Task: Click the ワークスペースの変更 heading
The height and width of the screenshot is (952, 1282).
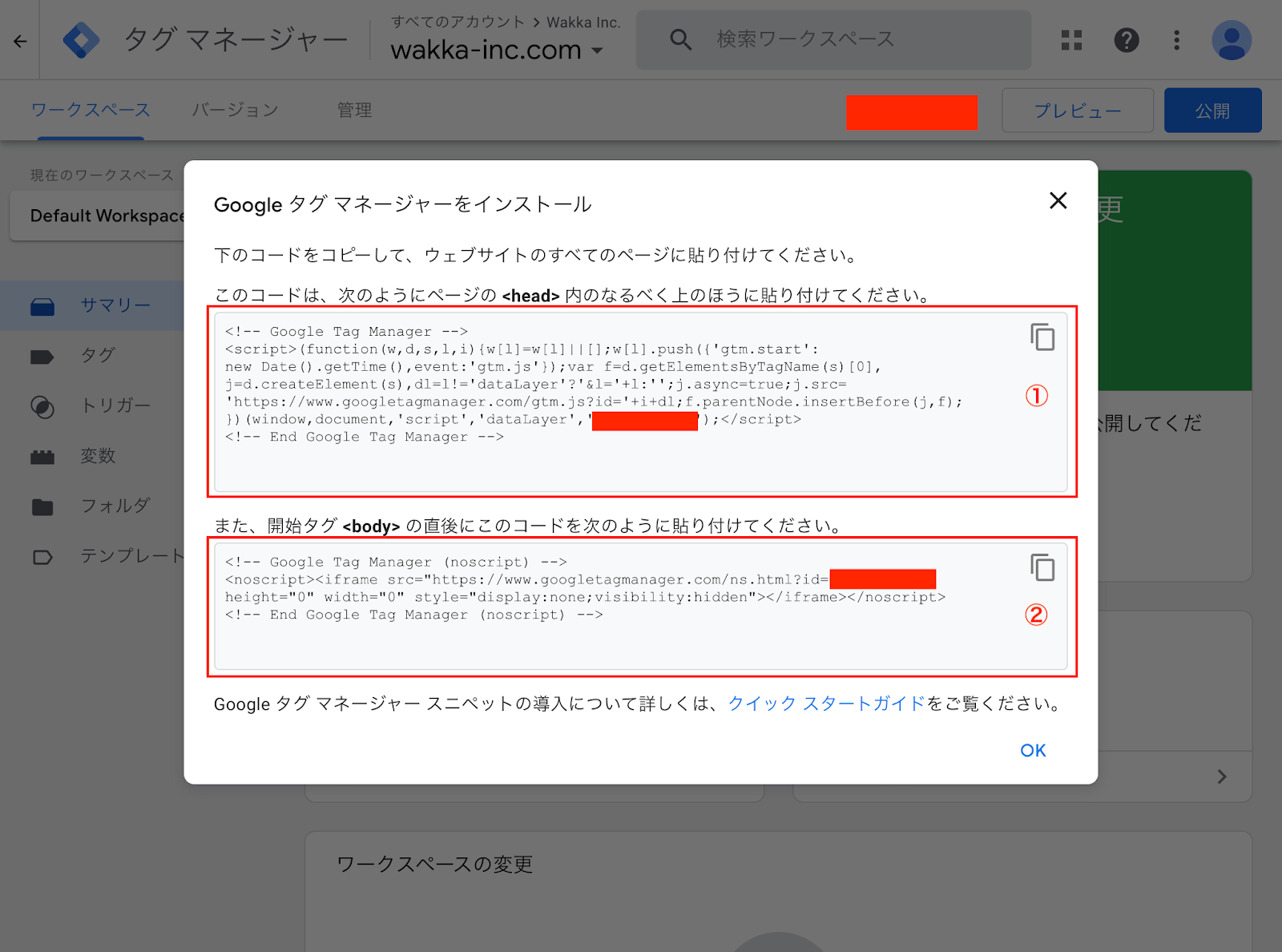Action: [x=435, y=864]
